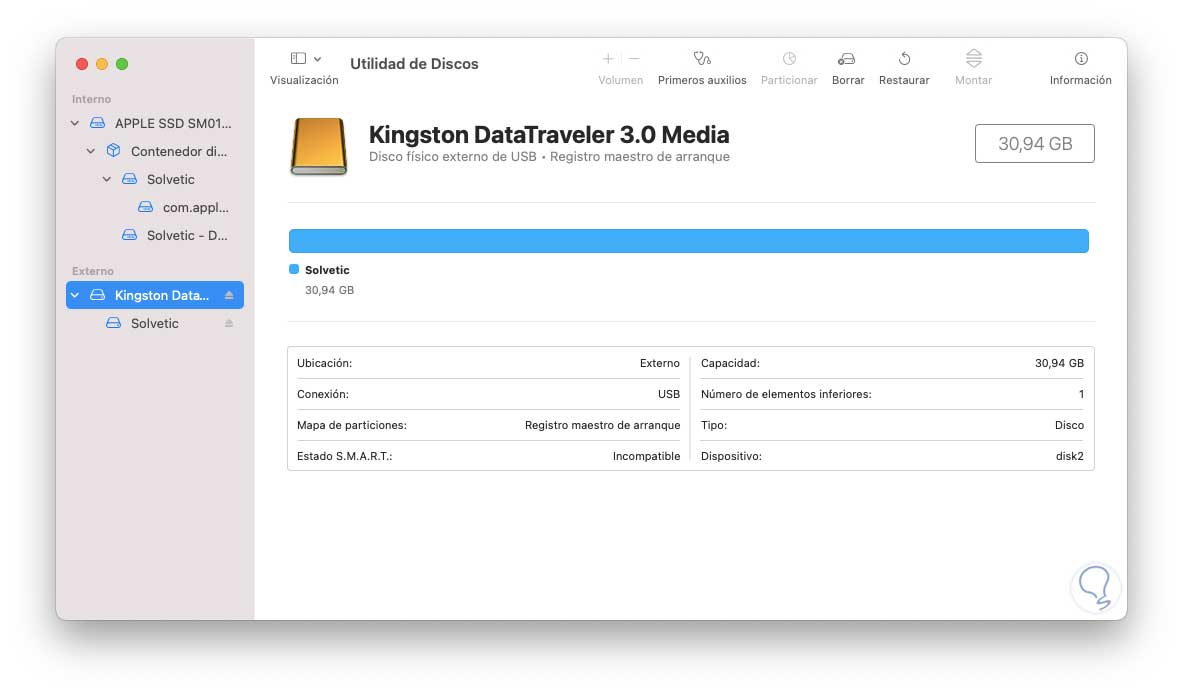The width and height of the screenshot is (1183, 694).
Task: Select com.appl... snapshot in sidebar
Action: click(155, 207)
